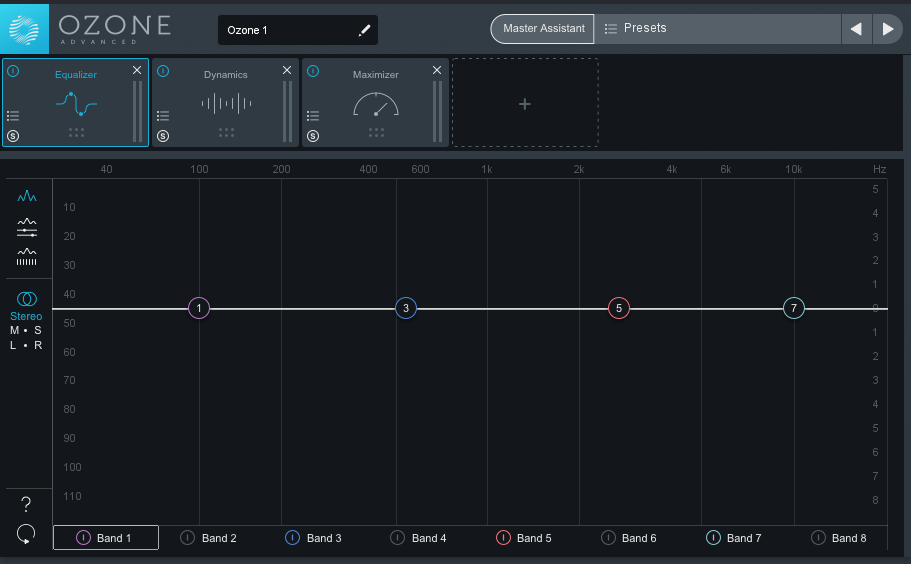
Task: Launch the Master Assistant
Action: (543, 29)
